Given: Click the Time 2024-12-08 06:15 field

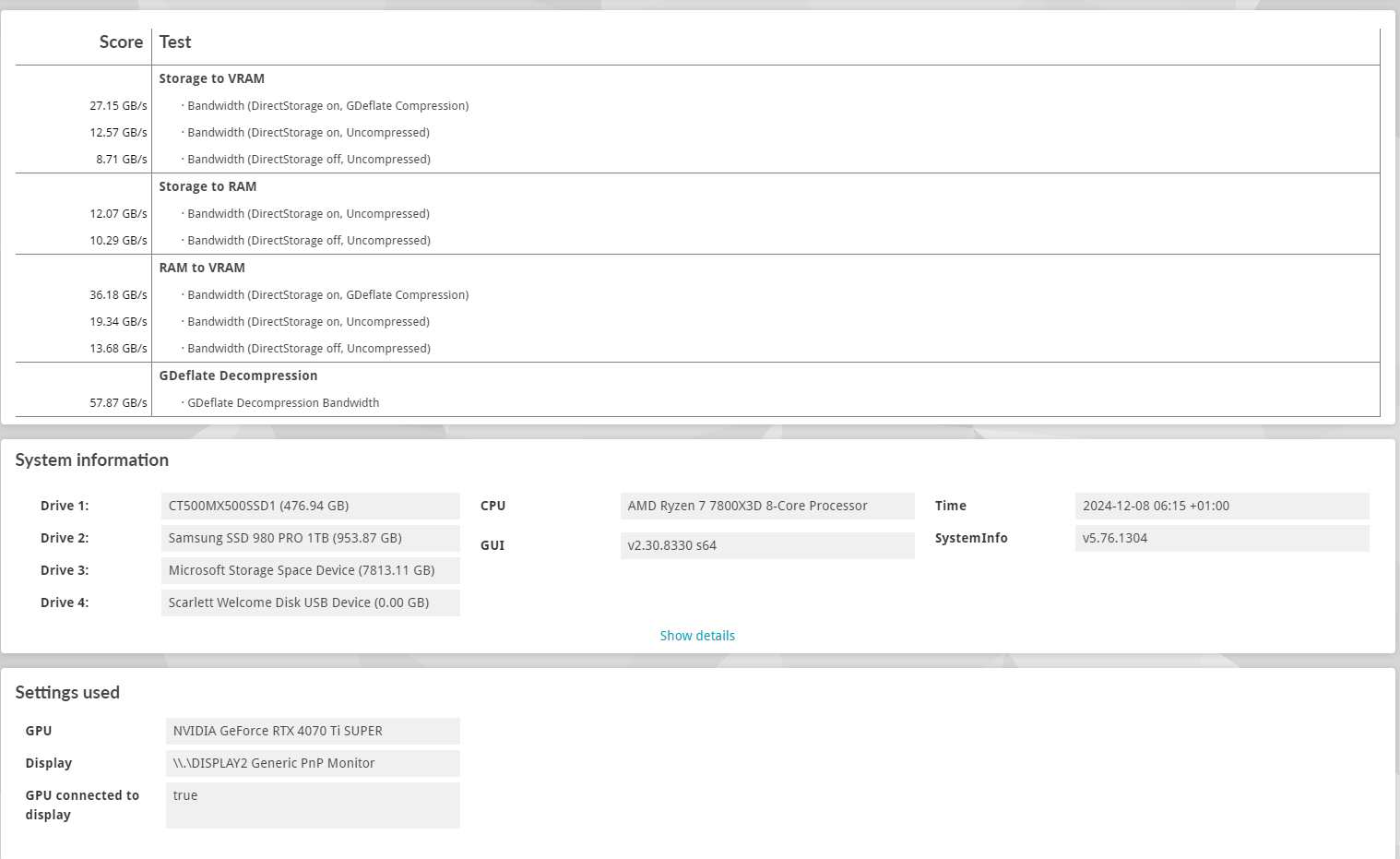Looking at the screenshot, I should 1222,506.
